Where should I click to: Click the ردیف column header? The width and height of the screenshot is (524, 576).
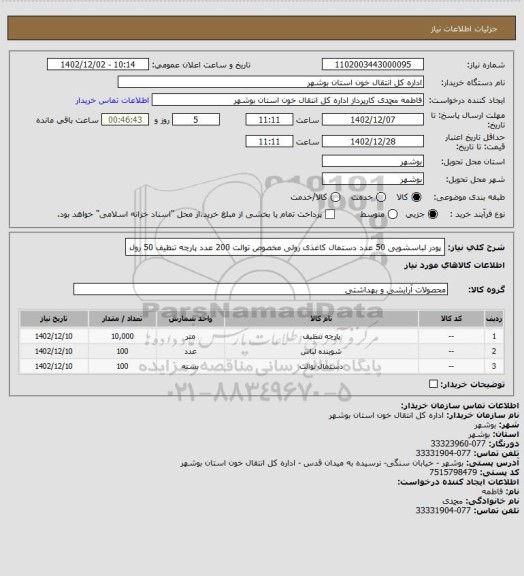click(x=494, y=319)
